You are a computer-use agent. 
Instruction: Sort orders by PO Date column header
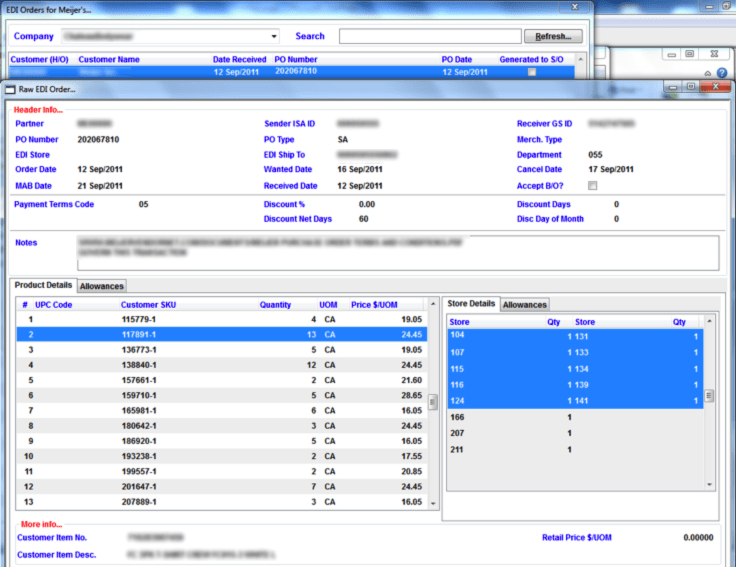[456, 60]
